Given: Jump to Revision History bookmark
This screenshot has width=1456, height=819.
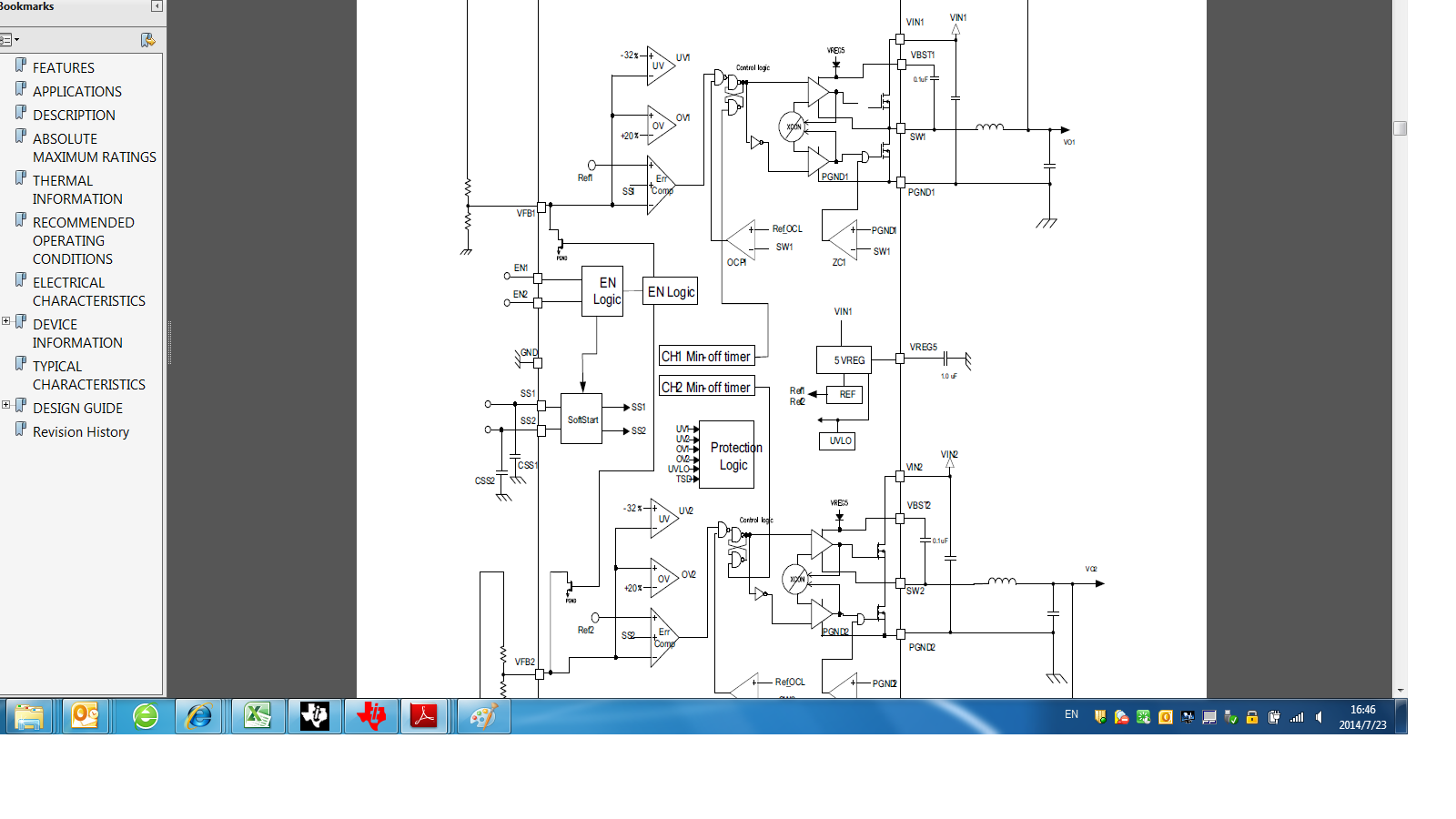Looking at the screenshot, I should [81, 432].
